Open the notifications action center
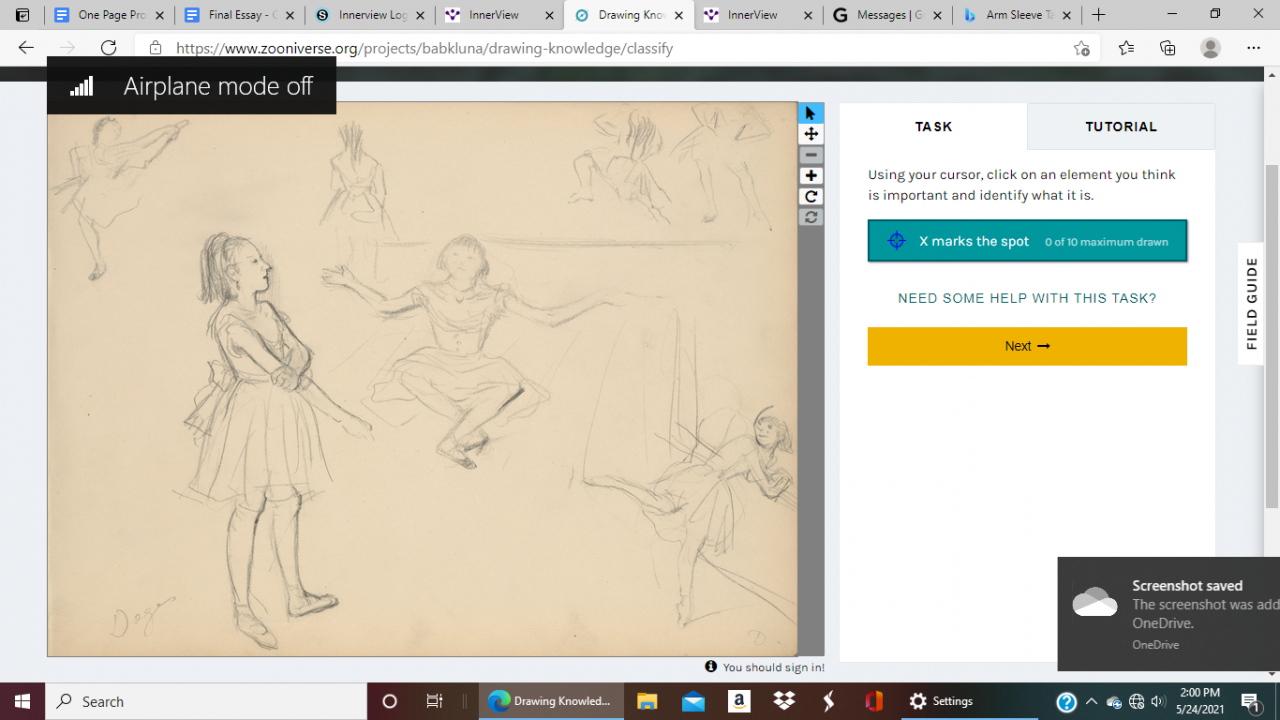 (x=1251, y=701)
